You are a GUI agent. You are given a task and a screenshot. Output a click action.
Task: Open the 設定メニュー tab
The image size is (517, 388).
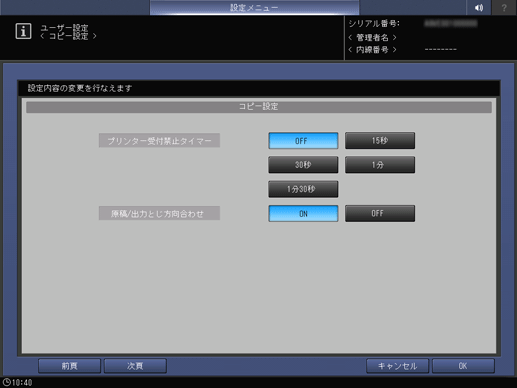[254, 7]
